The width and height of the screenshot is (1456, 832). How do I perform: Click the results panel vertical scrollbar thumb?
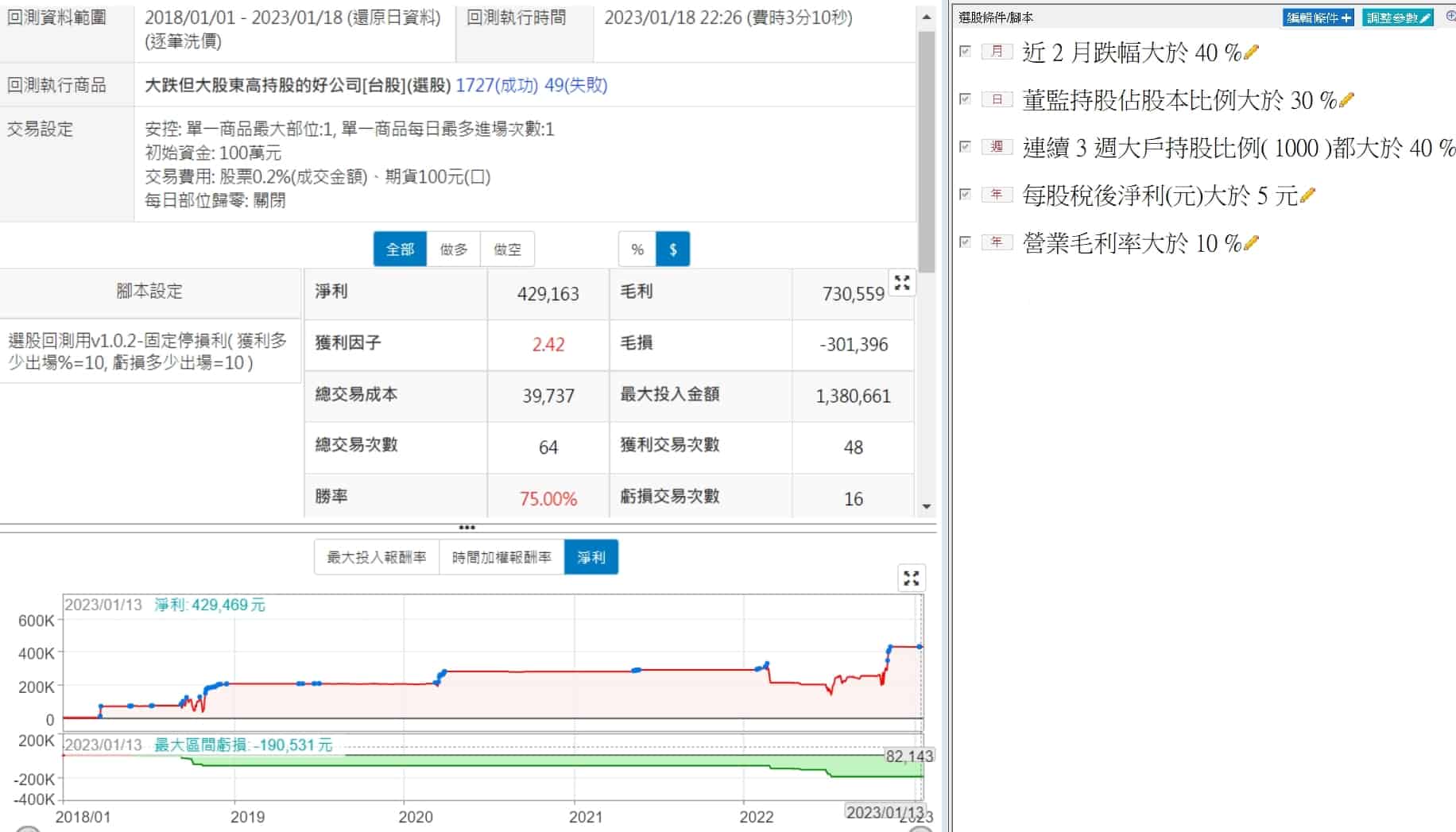pos(926,151)
